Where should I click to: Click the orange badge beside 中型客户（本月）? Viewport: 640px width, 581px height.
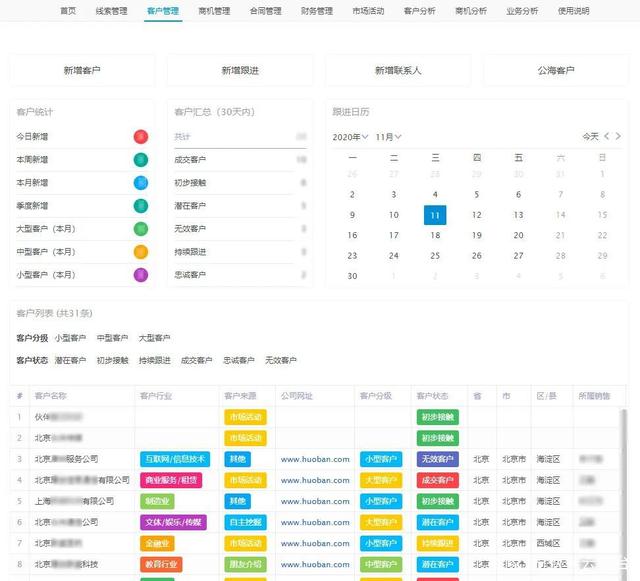(x=141, y=251)
